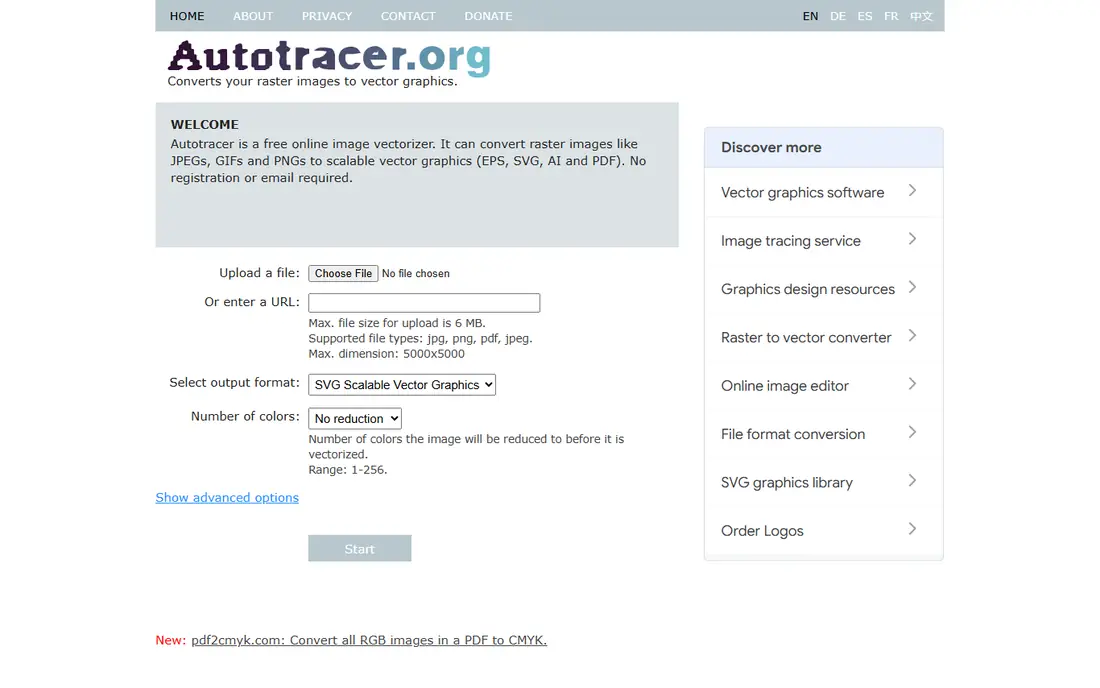Screen dimensions: 1100x688
Task: Click chevron next to Image tracing service
Action: coord(913,239)
